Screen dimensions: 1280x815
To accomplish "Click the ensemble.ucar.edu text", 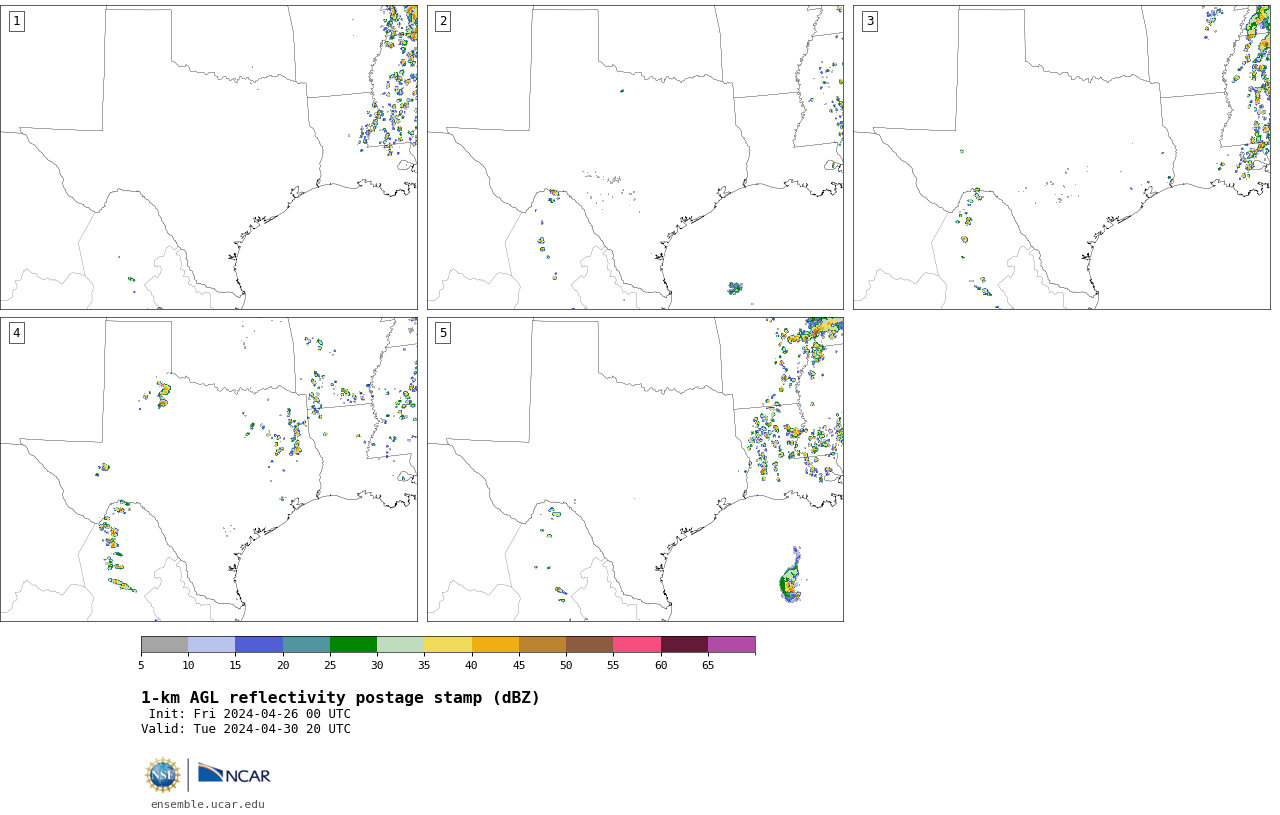I will coord(208,804).
